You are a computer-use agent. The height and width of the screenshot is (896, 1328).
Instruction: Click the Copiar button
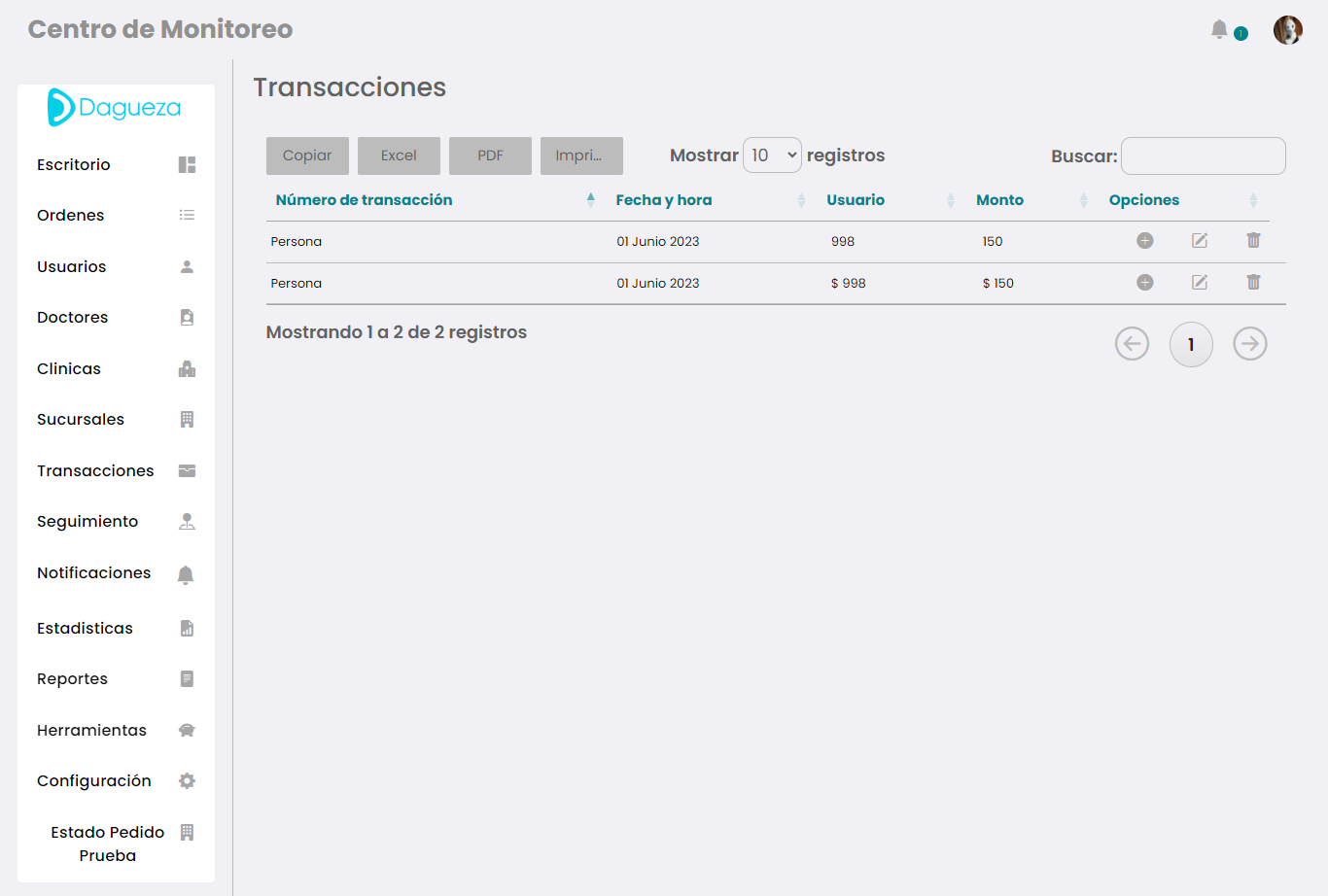307,155
